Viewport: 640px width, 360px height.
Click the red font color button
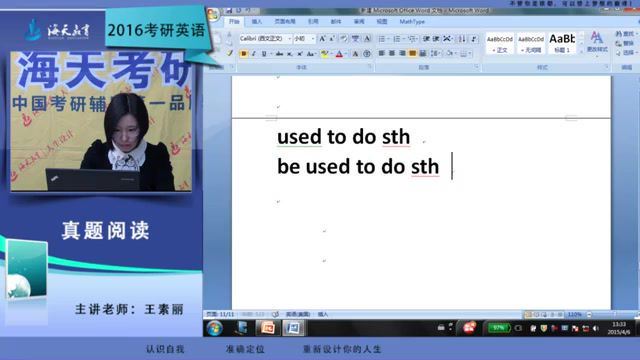pyautogui.click(x=339, y=53)
